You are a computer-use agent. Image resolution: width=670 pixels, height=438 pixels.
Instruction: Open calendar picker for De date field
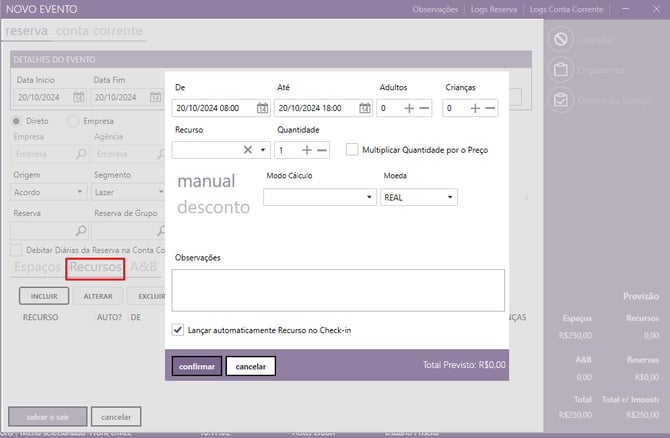point(262,108)
